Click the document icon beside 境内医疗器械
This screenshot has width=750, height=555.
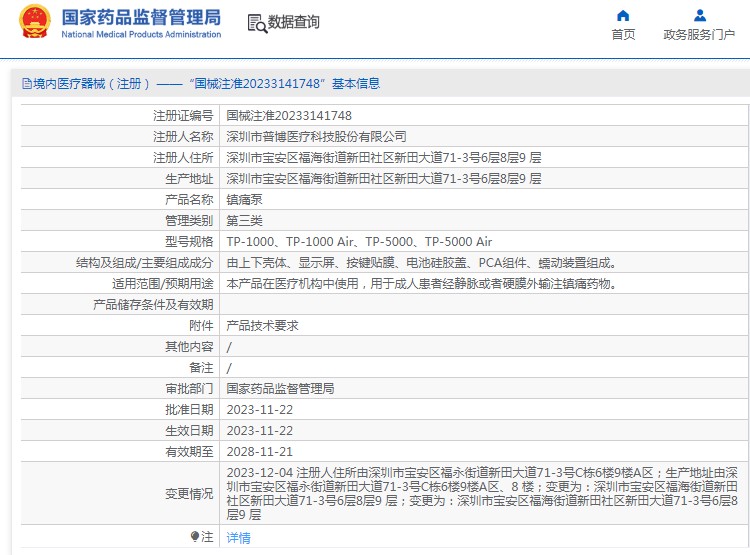27,84
